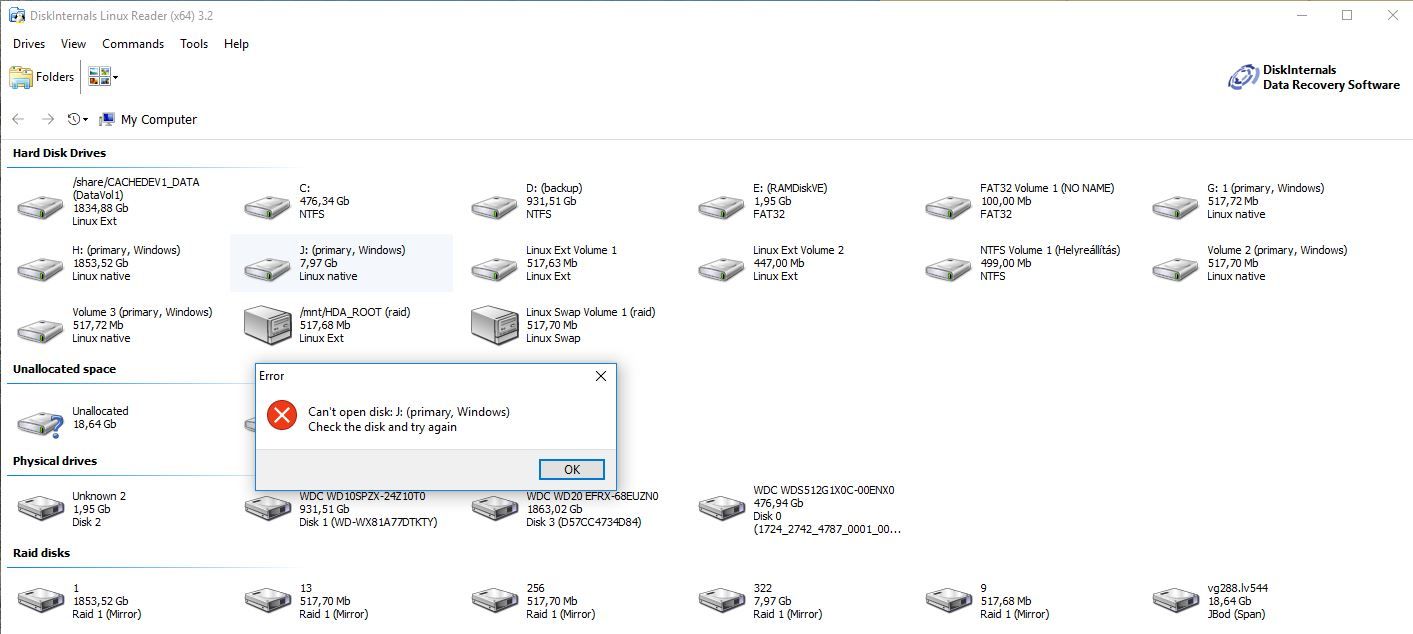Click the Raid disks section header
Viewport: 1413px width, 634px height.
[x=41, y=553]
